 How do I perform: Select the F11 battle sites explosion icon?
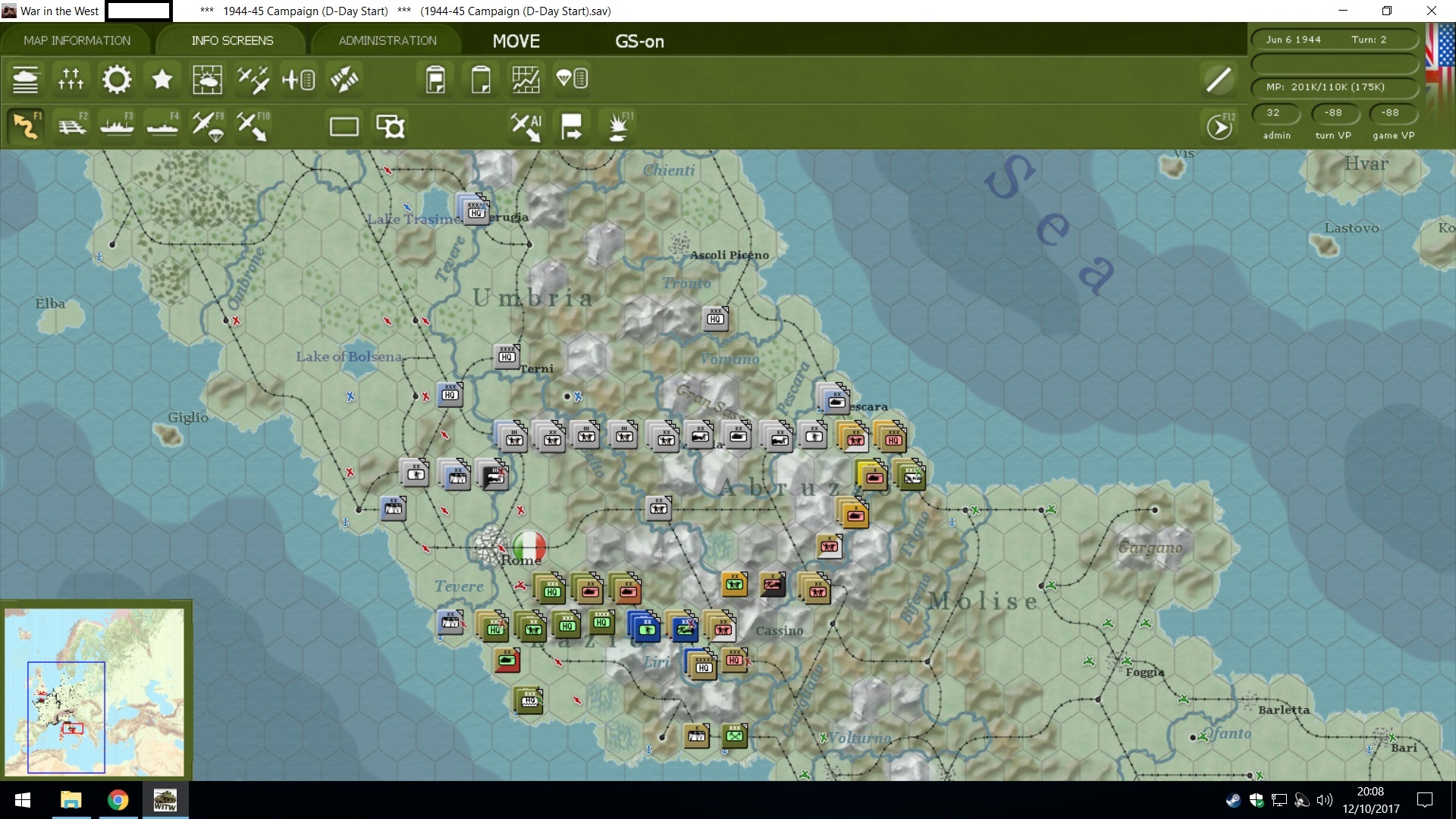click(x=619, y=126)
